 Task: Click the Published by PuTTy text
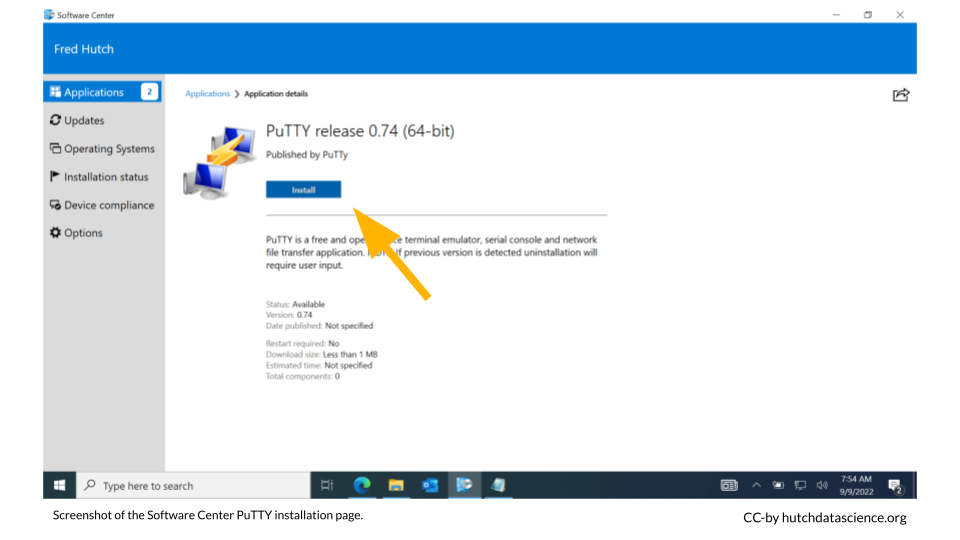307,155
